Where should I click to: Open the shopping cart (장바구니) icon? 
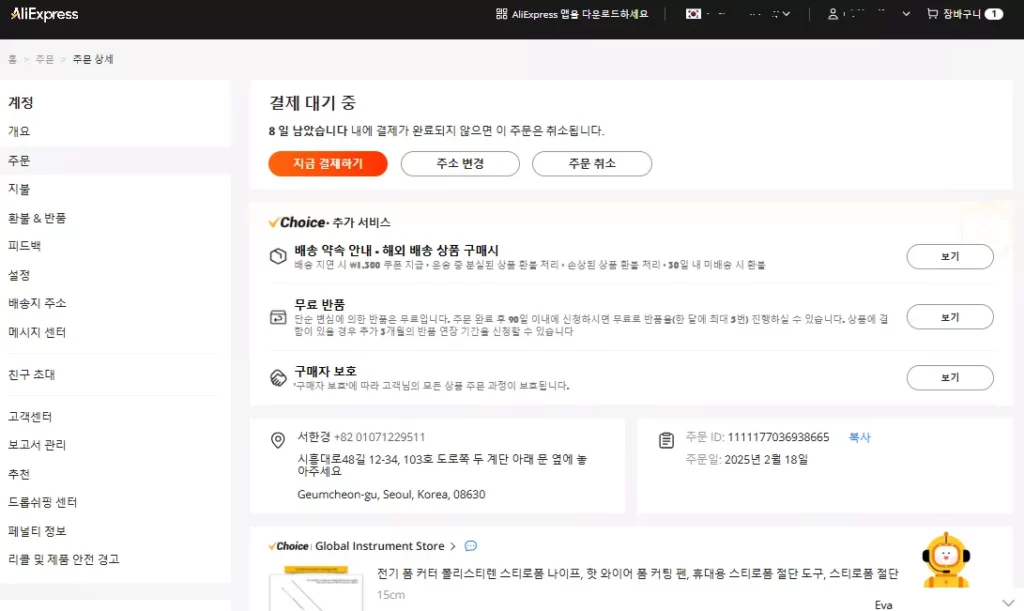(x=930, y=14)
